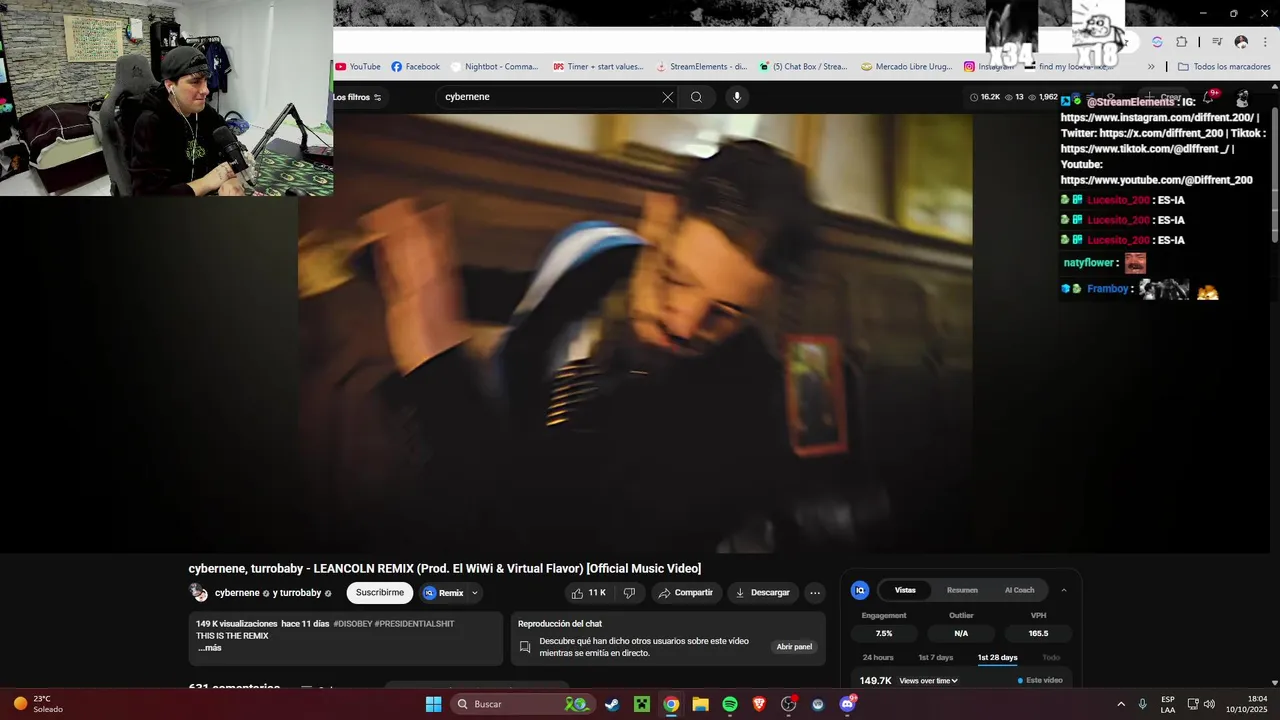The image size is (1280, 720).
Task: Open the Views over time dropdown
Action: point(929,681)
